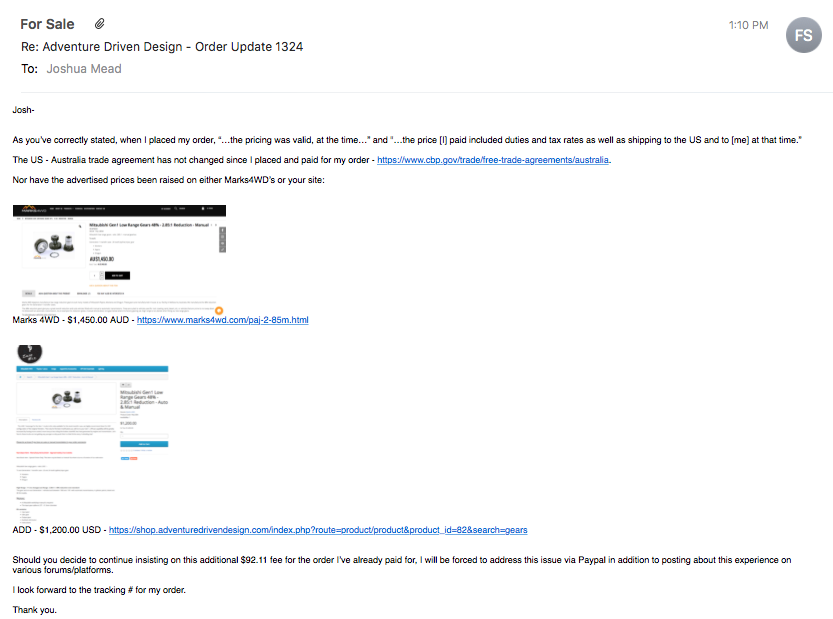Screen dimensions: 833x619
Task: Click the paperclip attachment icon
Action: 99,24
